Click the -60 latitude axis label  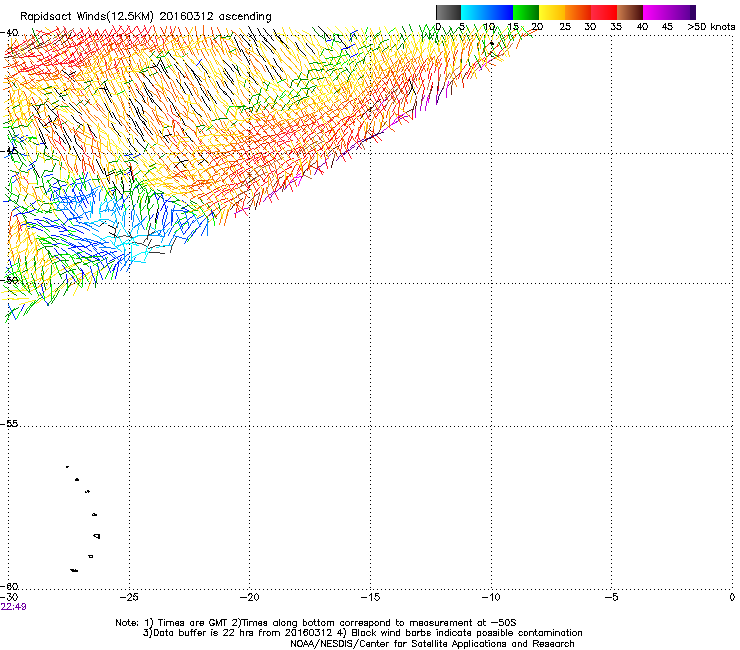click(10, 586)
